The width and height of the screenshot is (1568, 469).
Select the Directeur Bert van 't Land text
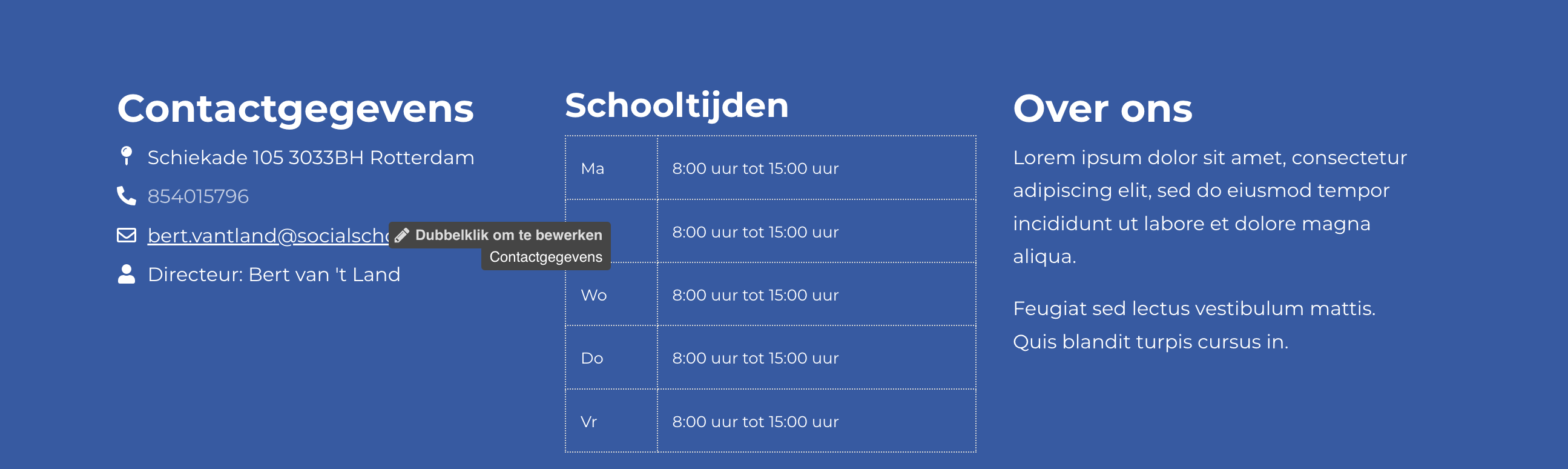click(274, 273)
